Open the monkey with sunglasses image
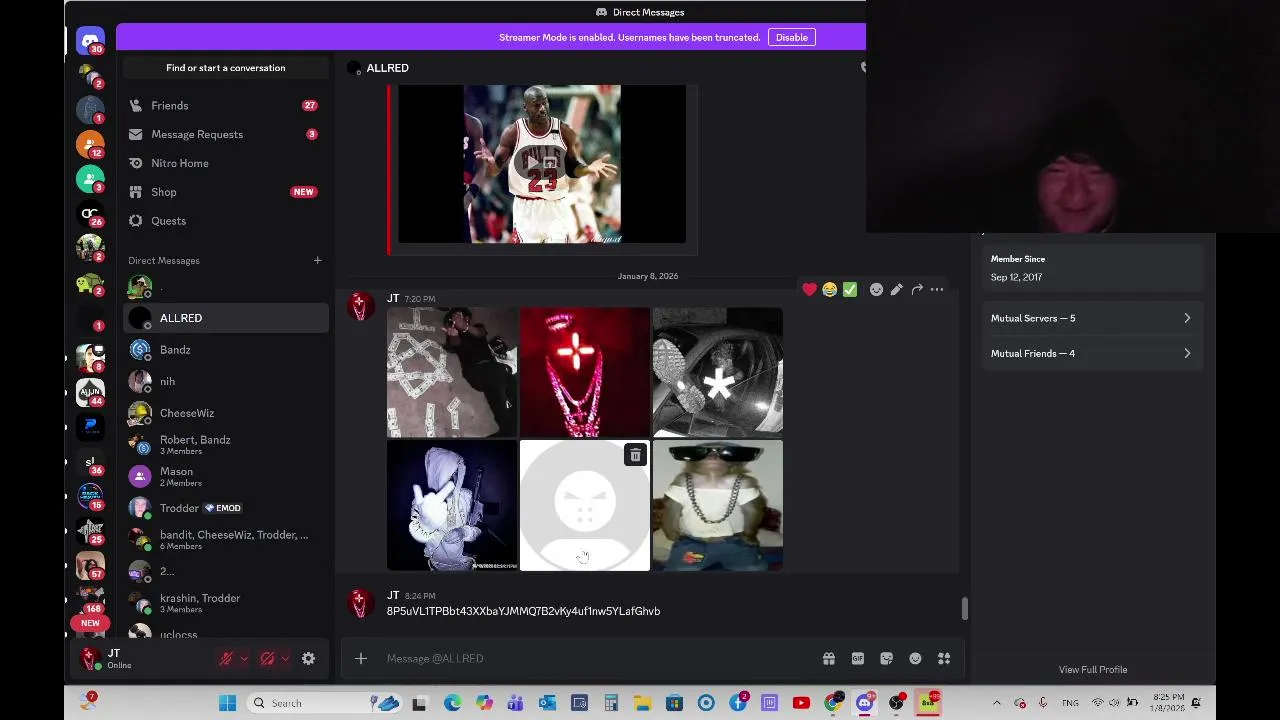The height and width of the screenshot is (720, 1280). point(718,505)
